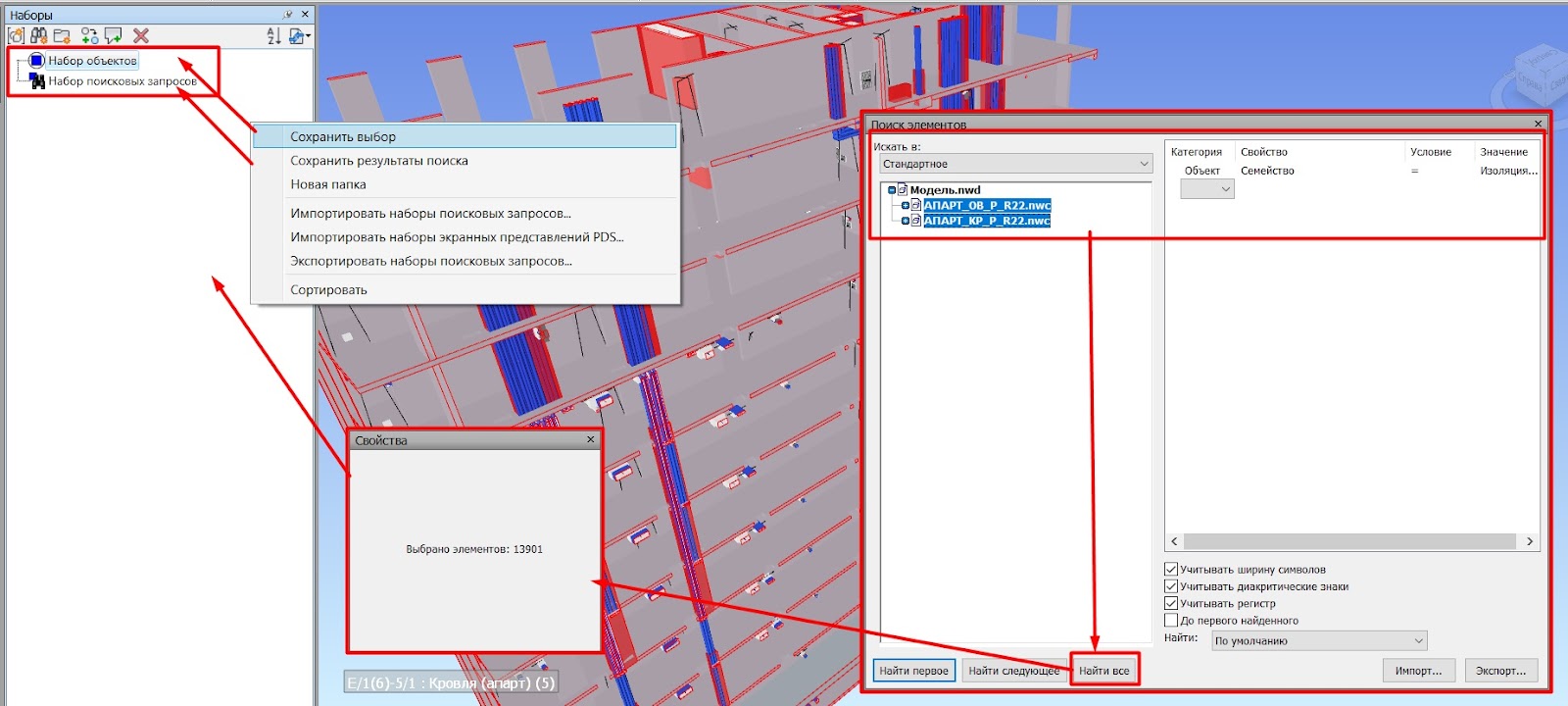Toggle Учитывать ширину символов checkbox
1568x706 pixels.
pos(1171,569)
